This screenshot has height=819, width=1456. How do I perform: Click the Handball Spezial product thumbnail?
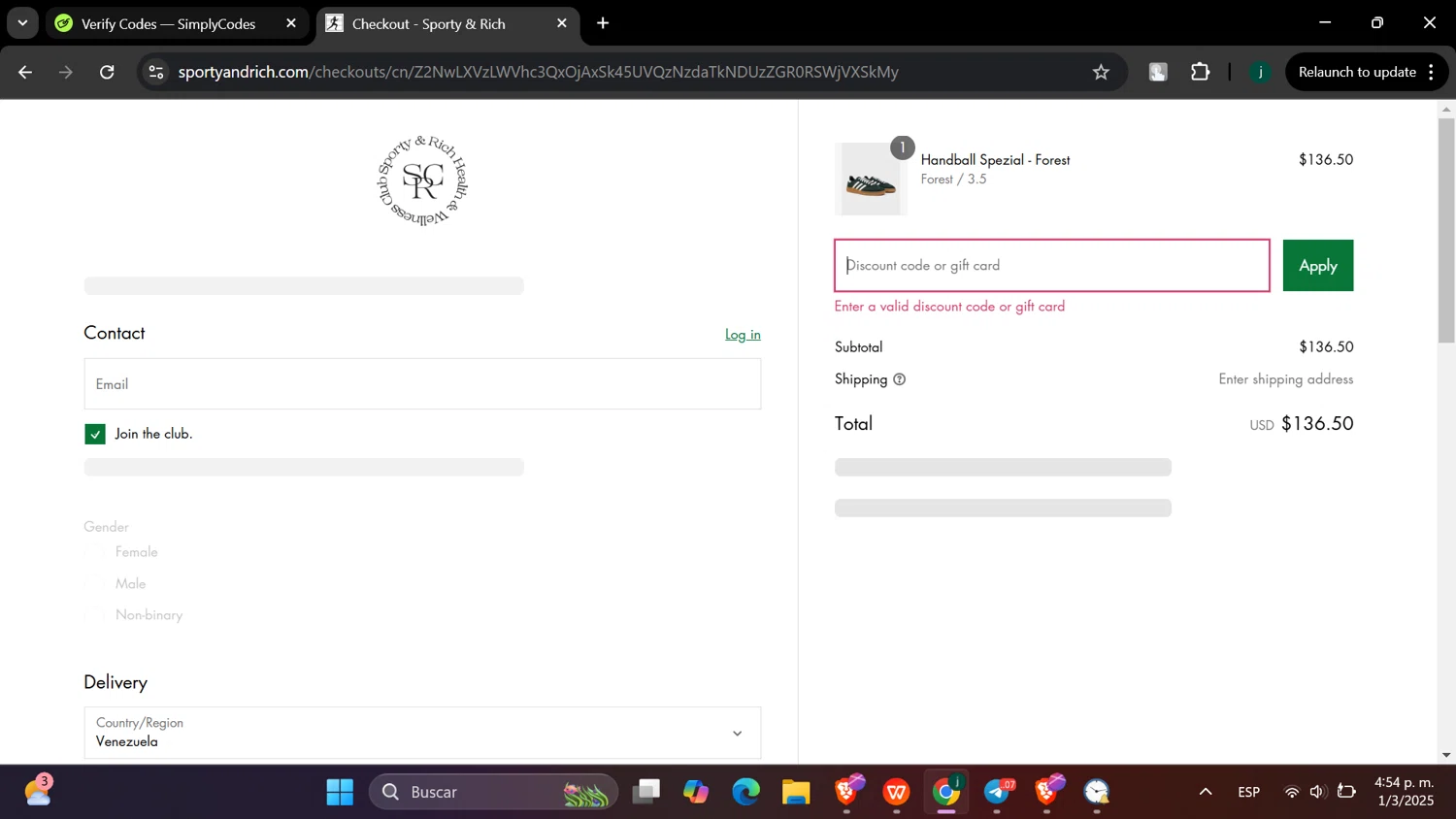click(871, 180)
